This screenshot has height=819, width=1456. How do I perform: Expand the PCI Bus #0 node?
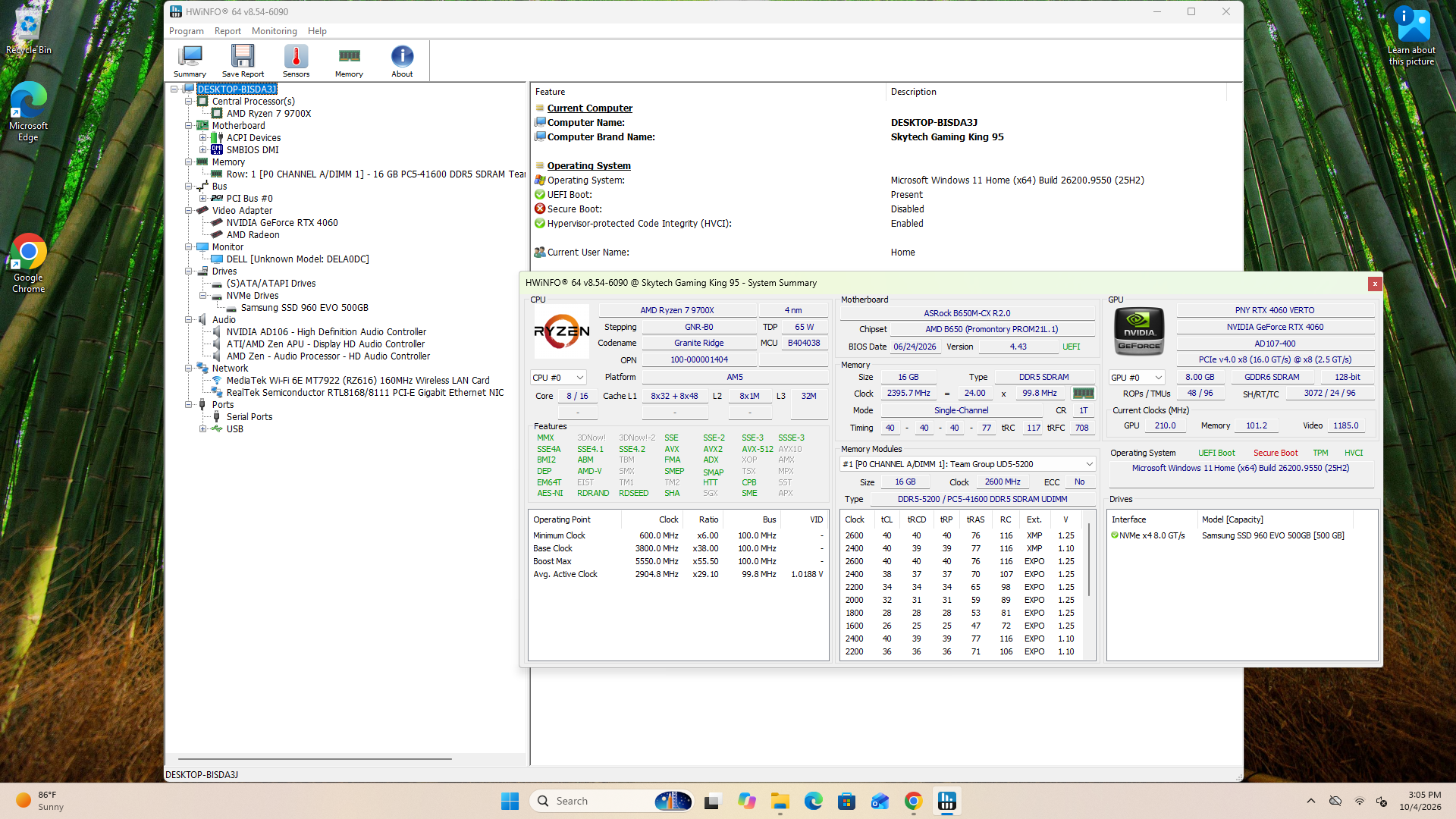[x=202, y=199]
